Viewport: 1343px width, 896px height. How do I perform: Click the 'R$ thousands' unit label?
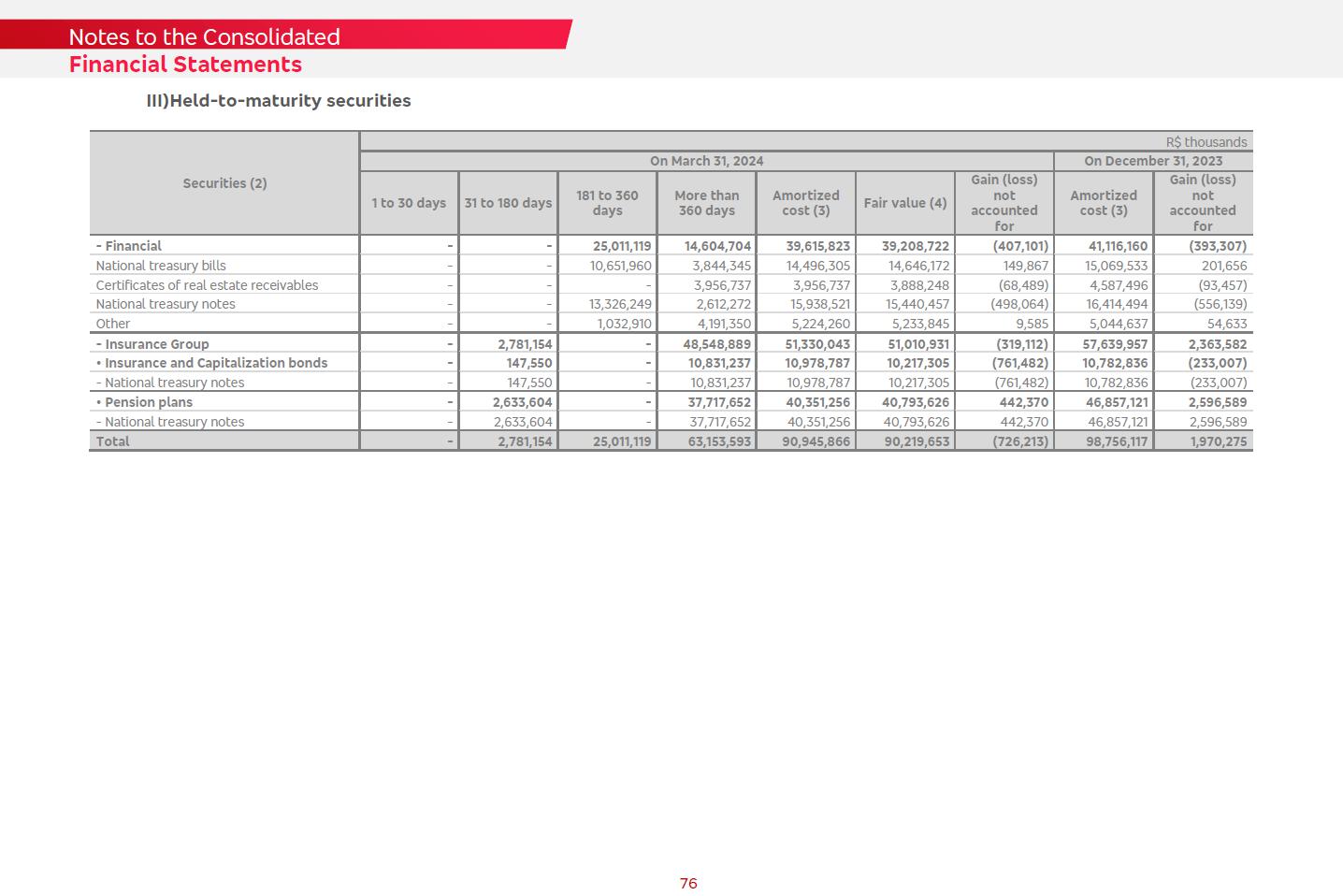1206,142
